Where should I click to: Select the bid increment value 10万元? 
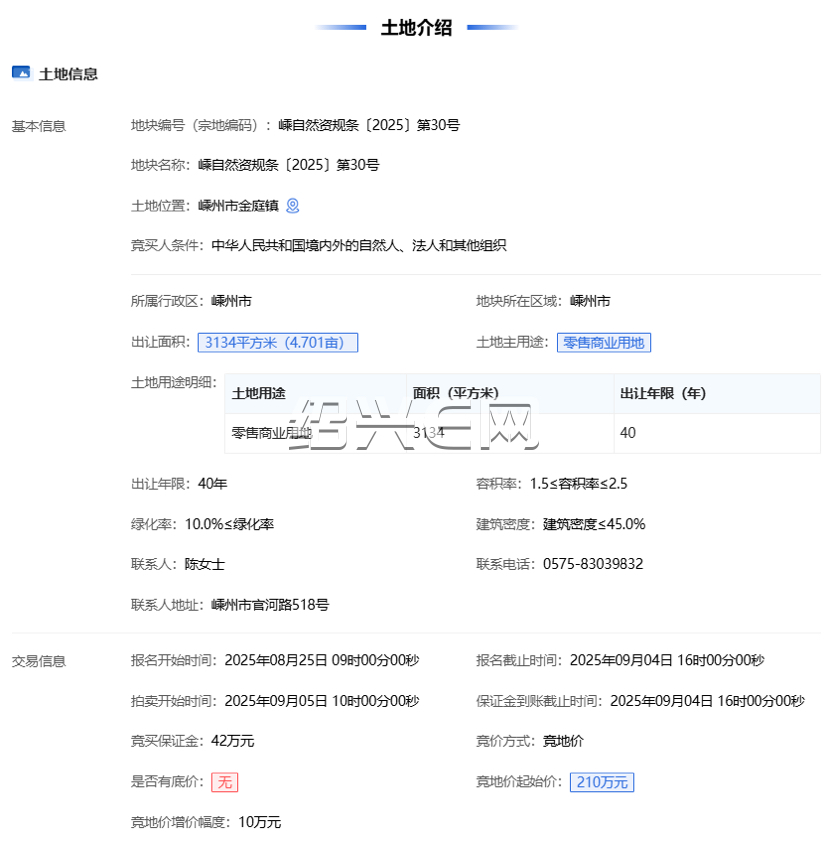pyautogui.click(x=259, y=822)
